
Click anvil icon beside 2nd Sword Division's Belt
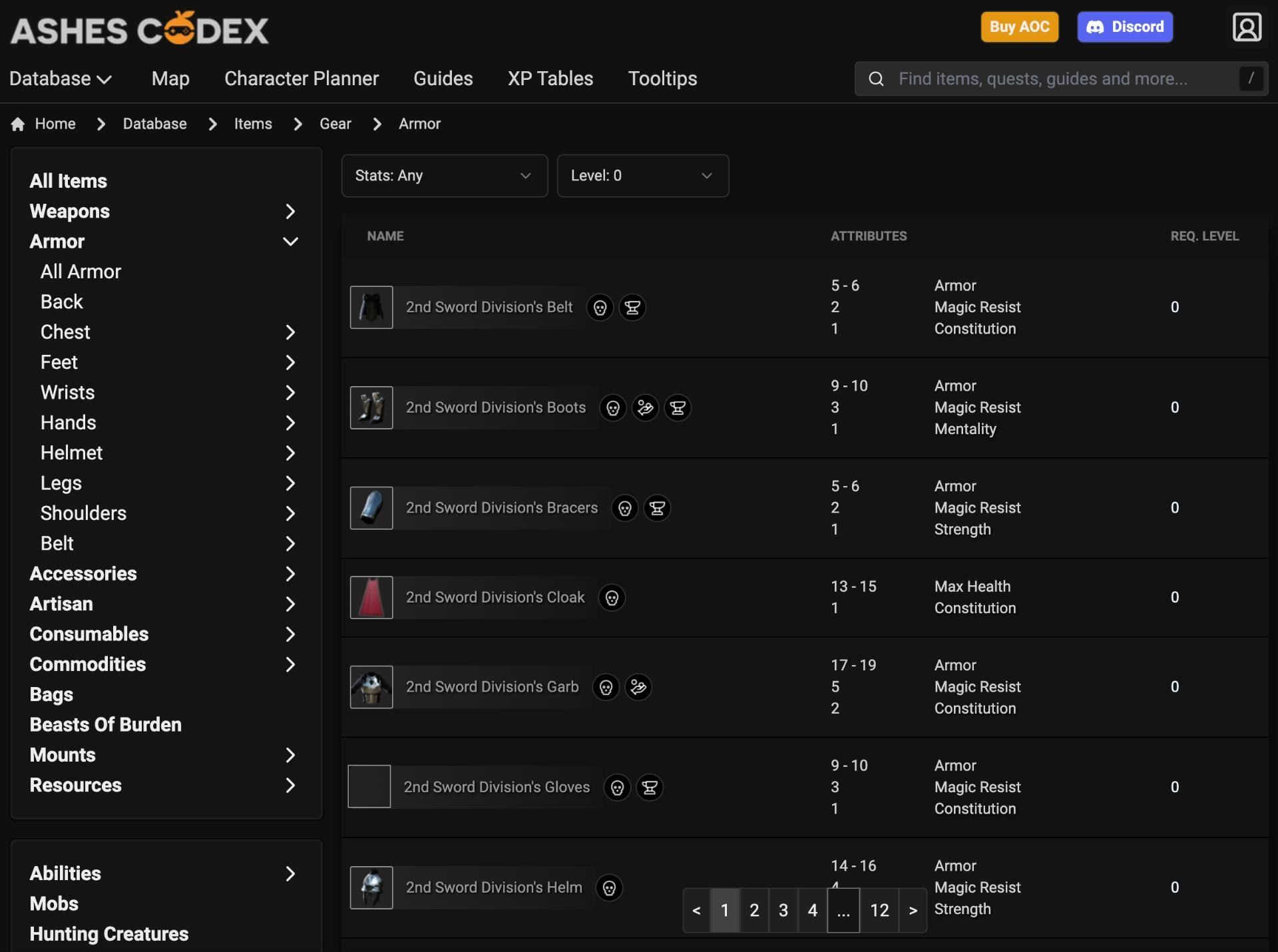pyautogui.click(x=632, y=308)
